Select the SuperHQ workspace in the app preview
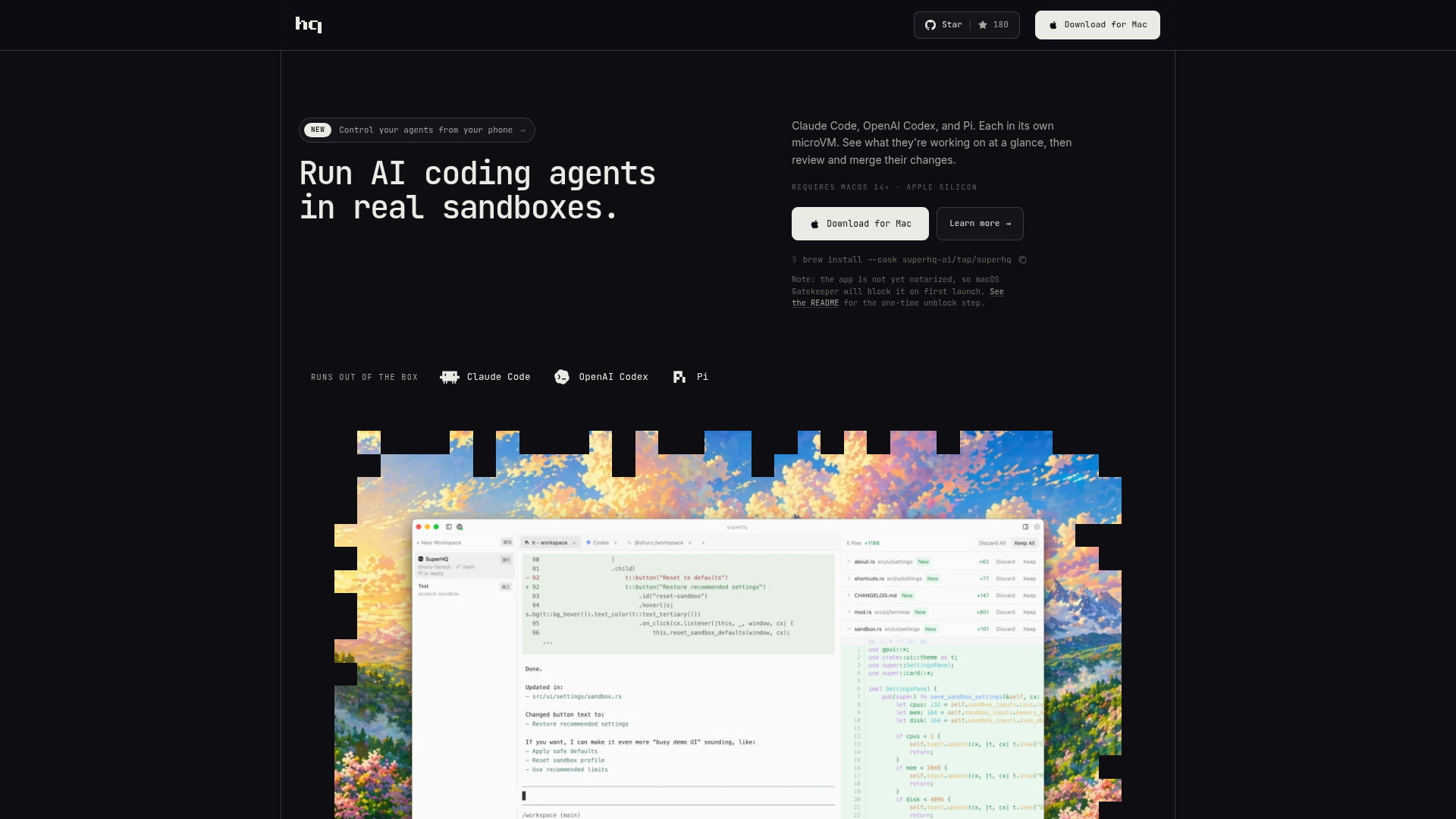Screen dimensions: 1456x819 (x=464, y=566)
